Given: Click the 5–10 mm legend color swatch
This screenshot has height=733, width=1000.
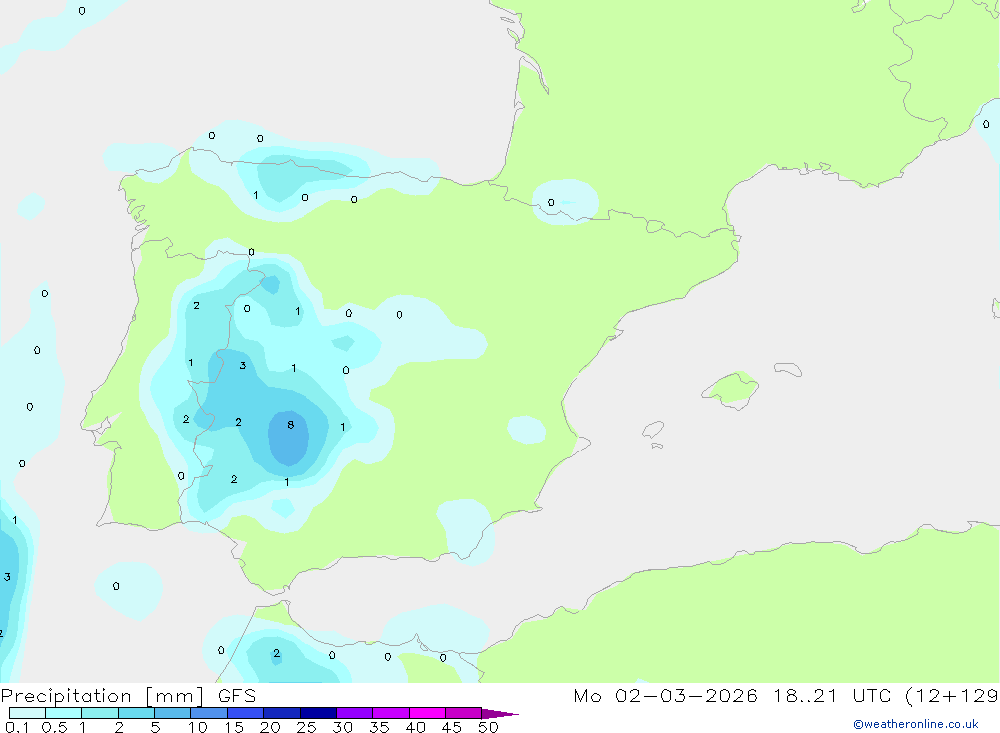Looking at the screenshot, I should tap(172, 713).
